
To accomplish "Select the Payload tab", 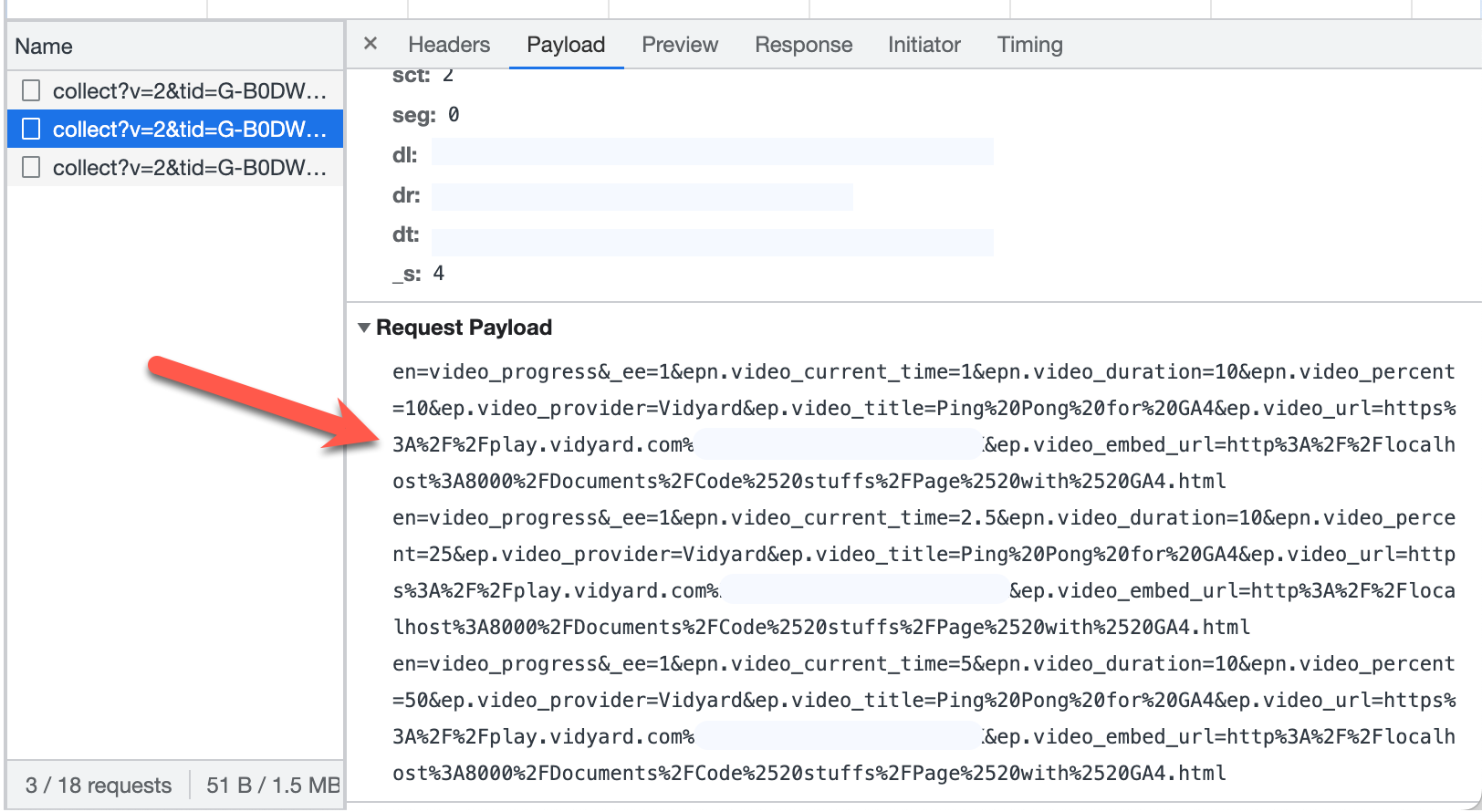I will (x=566, y=45).
